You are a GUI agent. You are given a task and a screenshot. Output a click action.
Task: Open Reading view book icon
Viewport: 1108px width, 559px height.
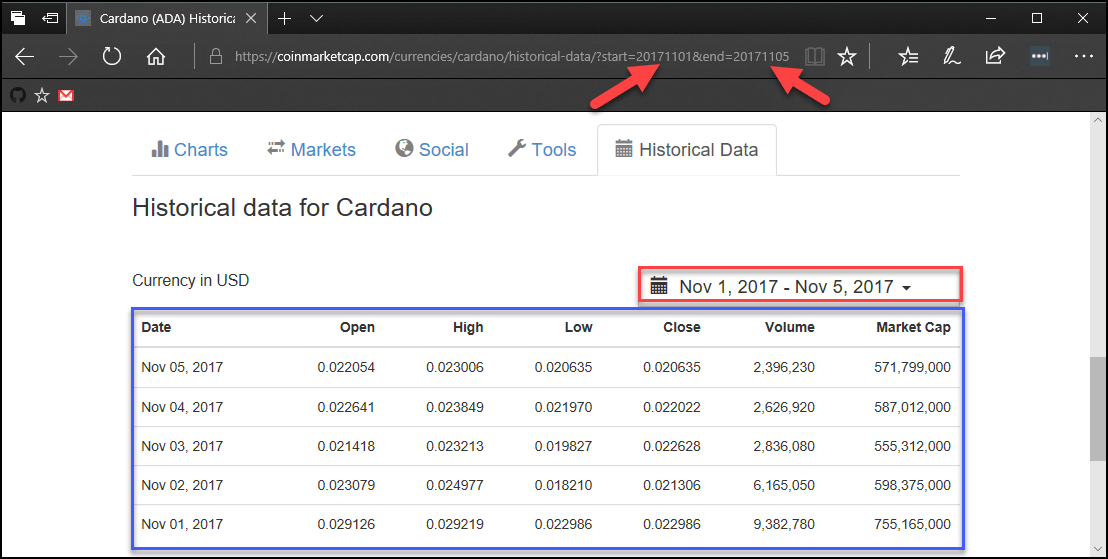tap(815, 57)
